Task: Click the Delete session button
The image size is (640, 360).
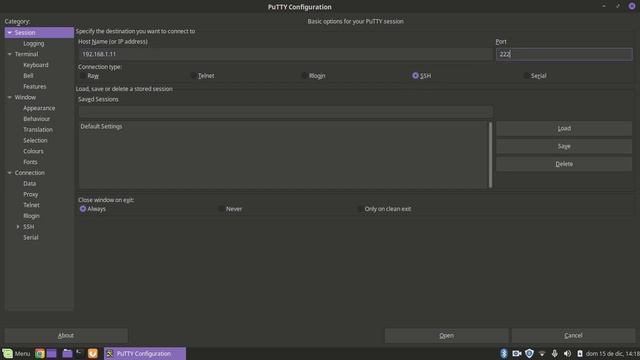Action: (x=564, y=164)
